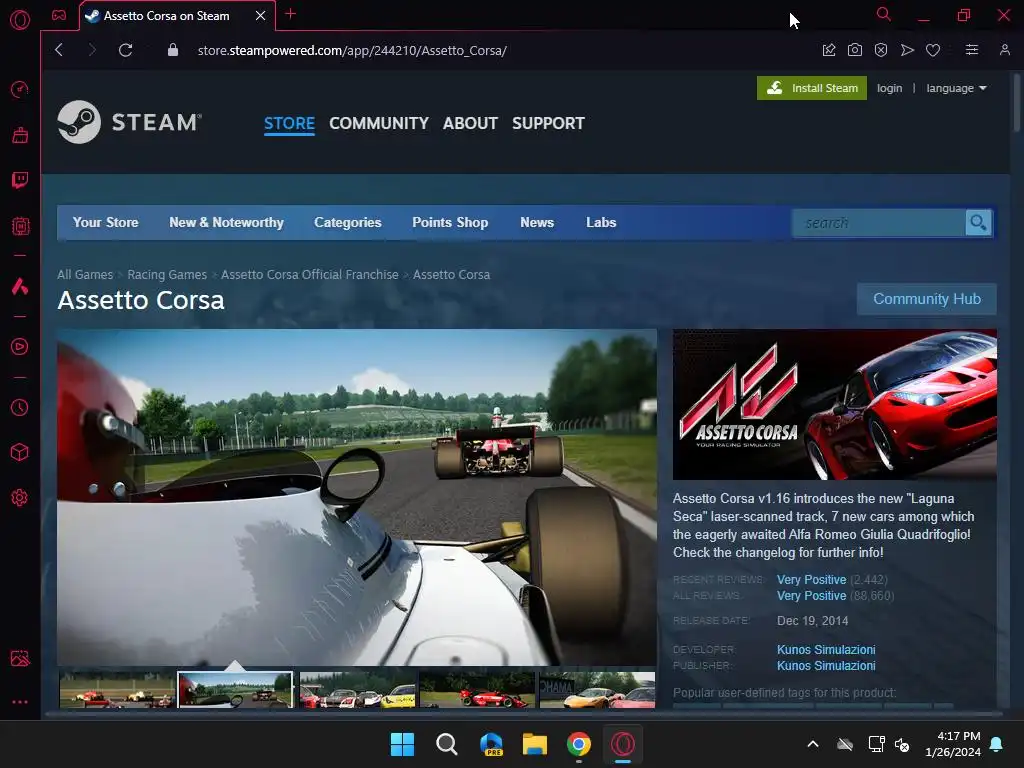Open New & Noteworthy menu

point(227,223)
